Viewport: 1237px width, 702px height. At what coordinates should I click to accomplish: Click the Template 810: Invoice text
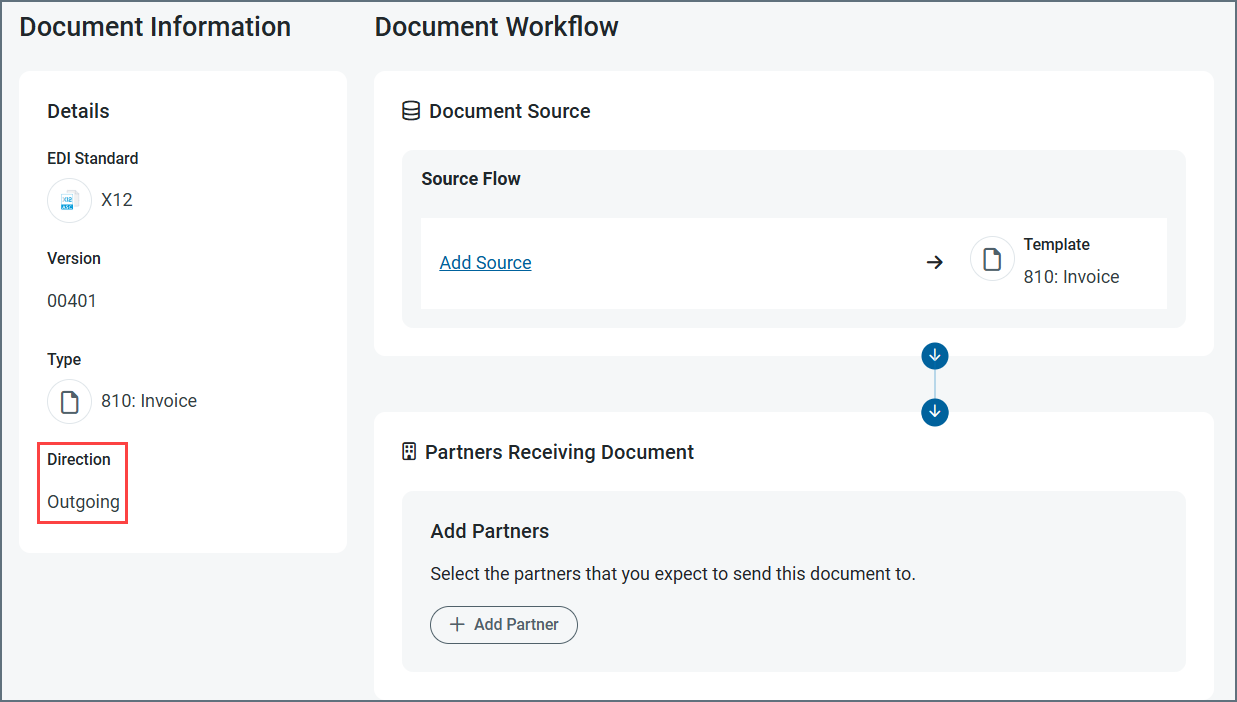(x=1071, y=277)
